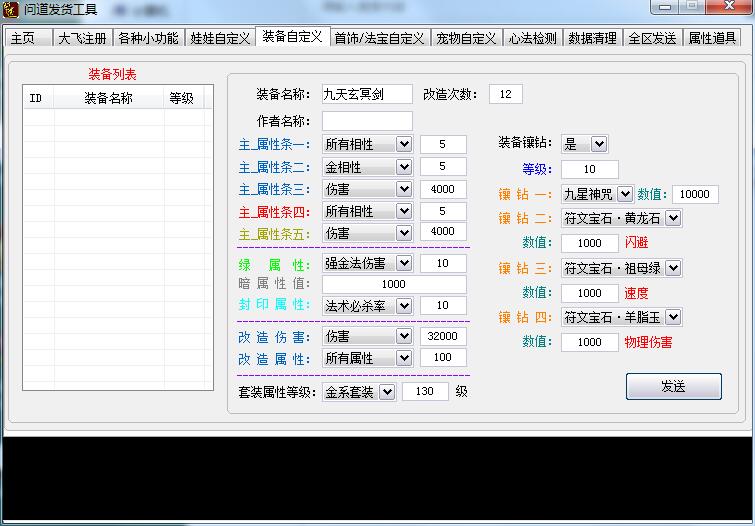The height and width of the screenshot is (526, 755).
Task: Click the 装备名称 input field
Action: point(367,94)
